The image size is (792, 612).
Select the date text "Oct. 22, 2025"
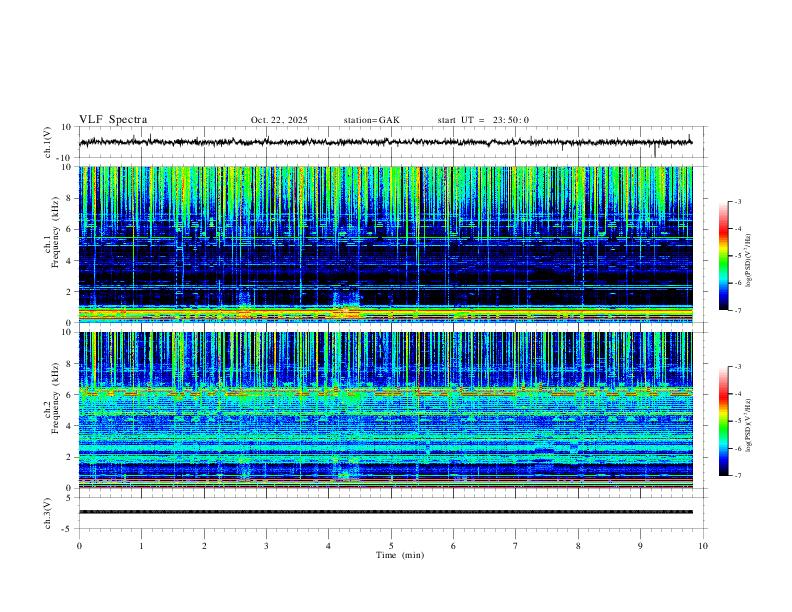(x=279, y=120)
